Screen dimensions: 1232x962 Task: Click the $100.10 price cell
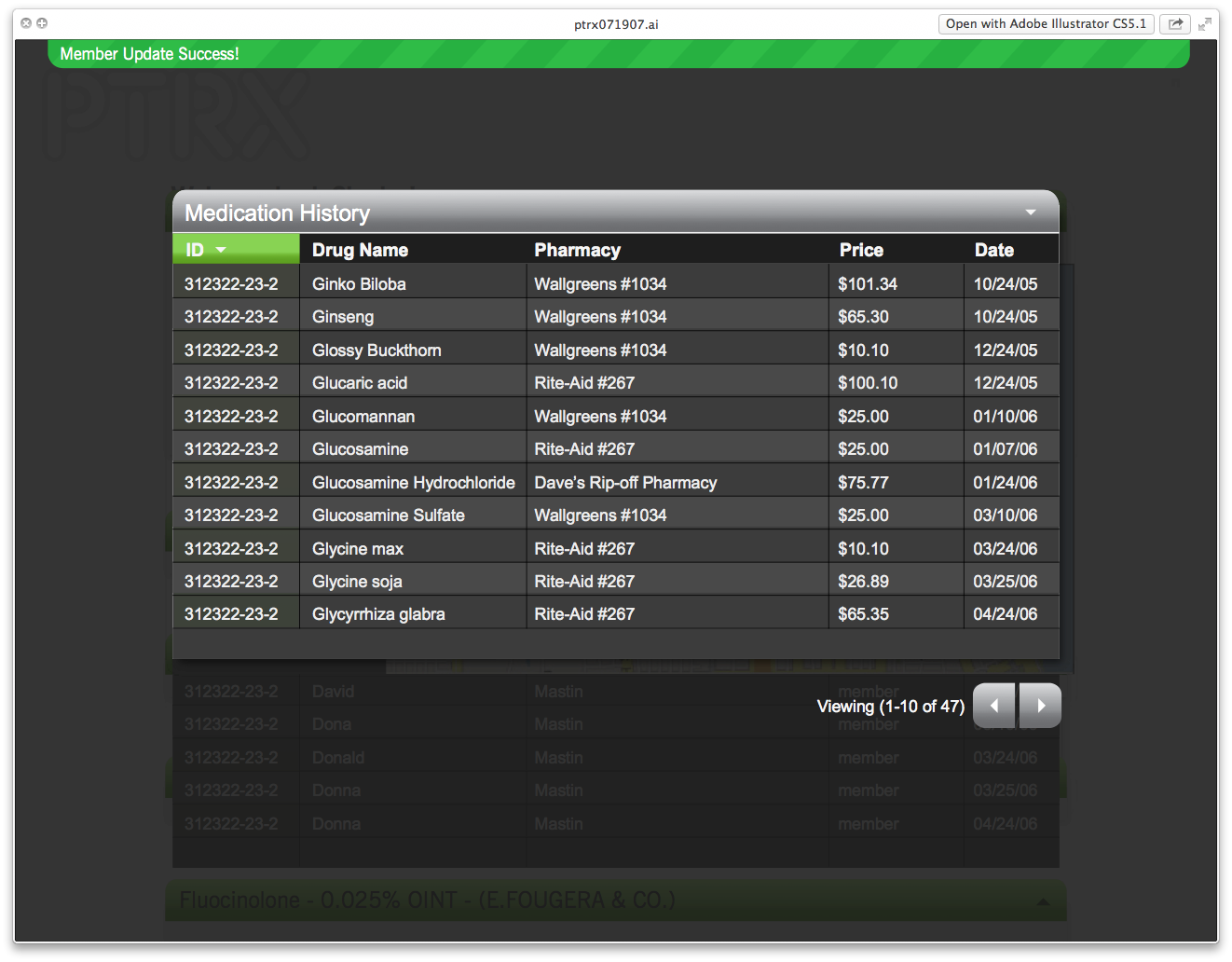coord(868,383)
